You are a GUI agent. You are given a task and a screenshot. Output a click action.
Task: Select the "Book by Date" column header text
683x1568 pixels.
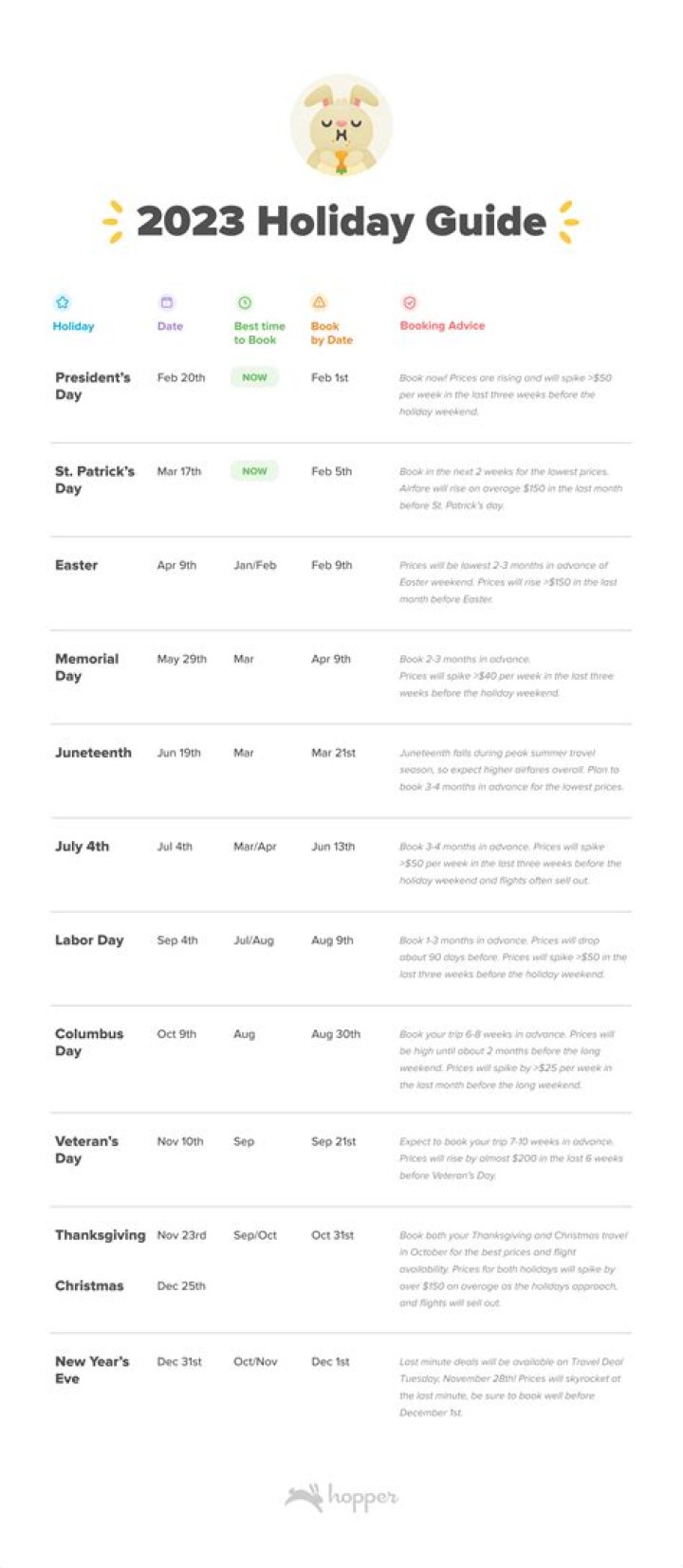331,333
